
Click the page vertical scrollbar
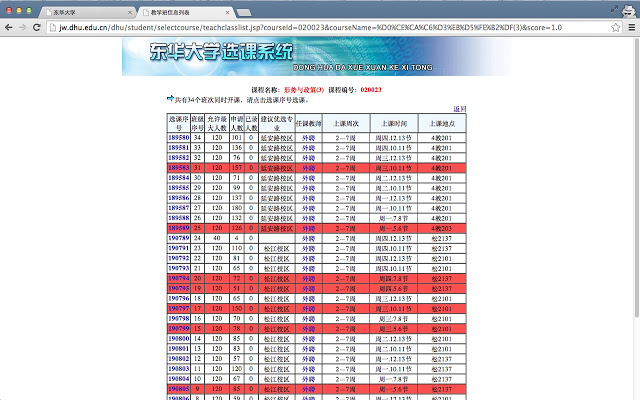637,178
